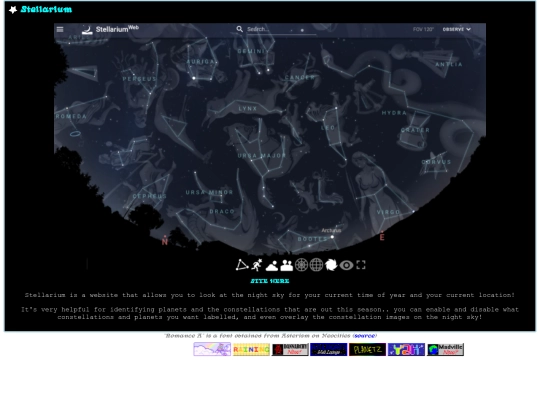Expand the OBSERVE dropdown

pyautogui.click(x=457, y=30)
